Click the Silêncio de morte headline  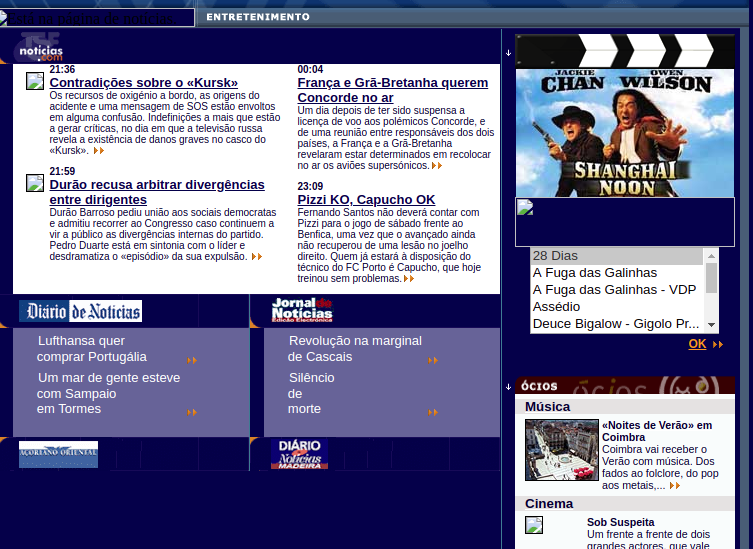[311, 393]
